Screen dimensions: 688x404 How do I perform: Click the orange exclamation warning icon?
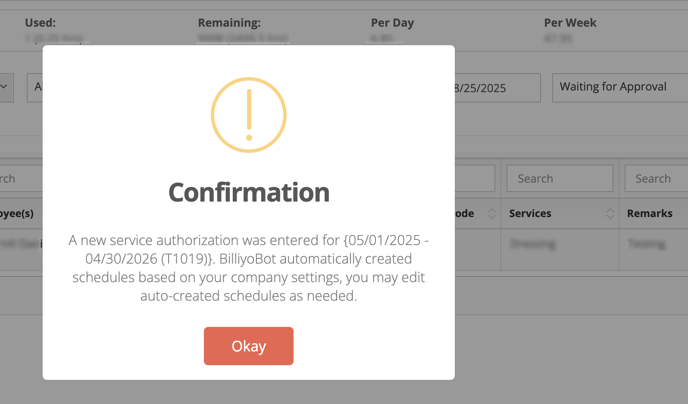point(248,116)
